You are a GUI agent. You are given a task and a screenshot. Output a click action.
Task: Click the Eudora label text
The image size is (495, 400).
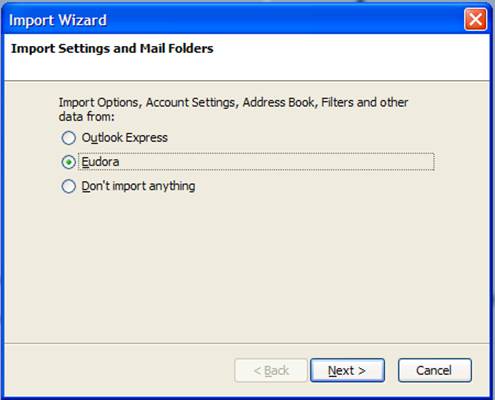(100, 162)
